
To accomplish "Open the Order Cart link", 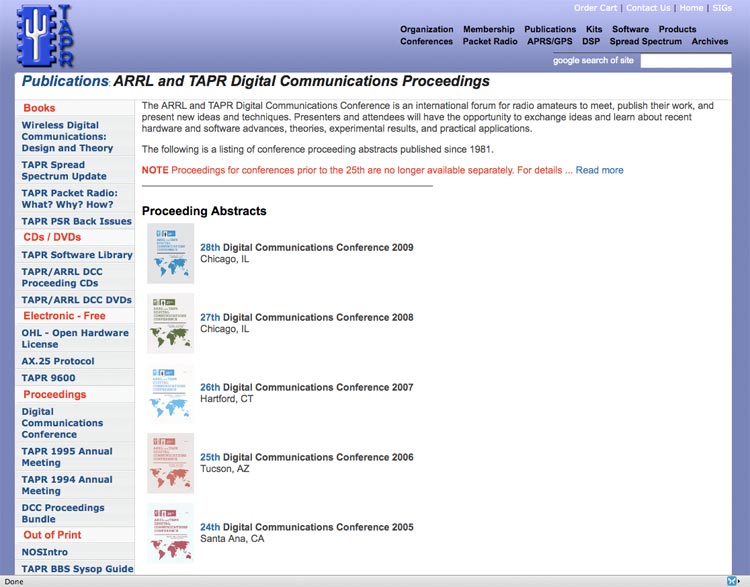I will 596,8.
